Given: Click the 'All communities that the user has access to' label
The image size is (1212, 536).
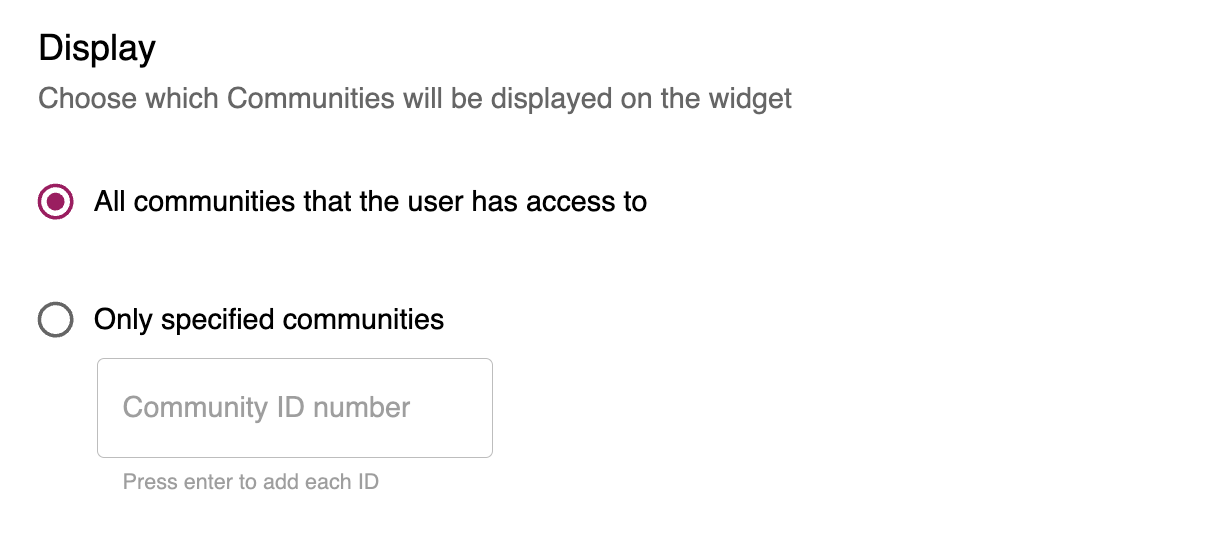Looking at the screenshot, I should [x=370, y=202].
